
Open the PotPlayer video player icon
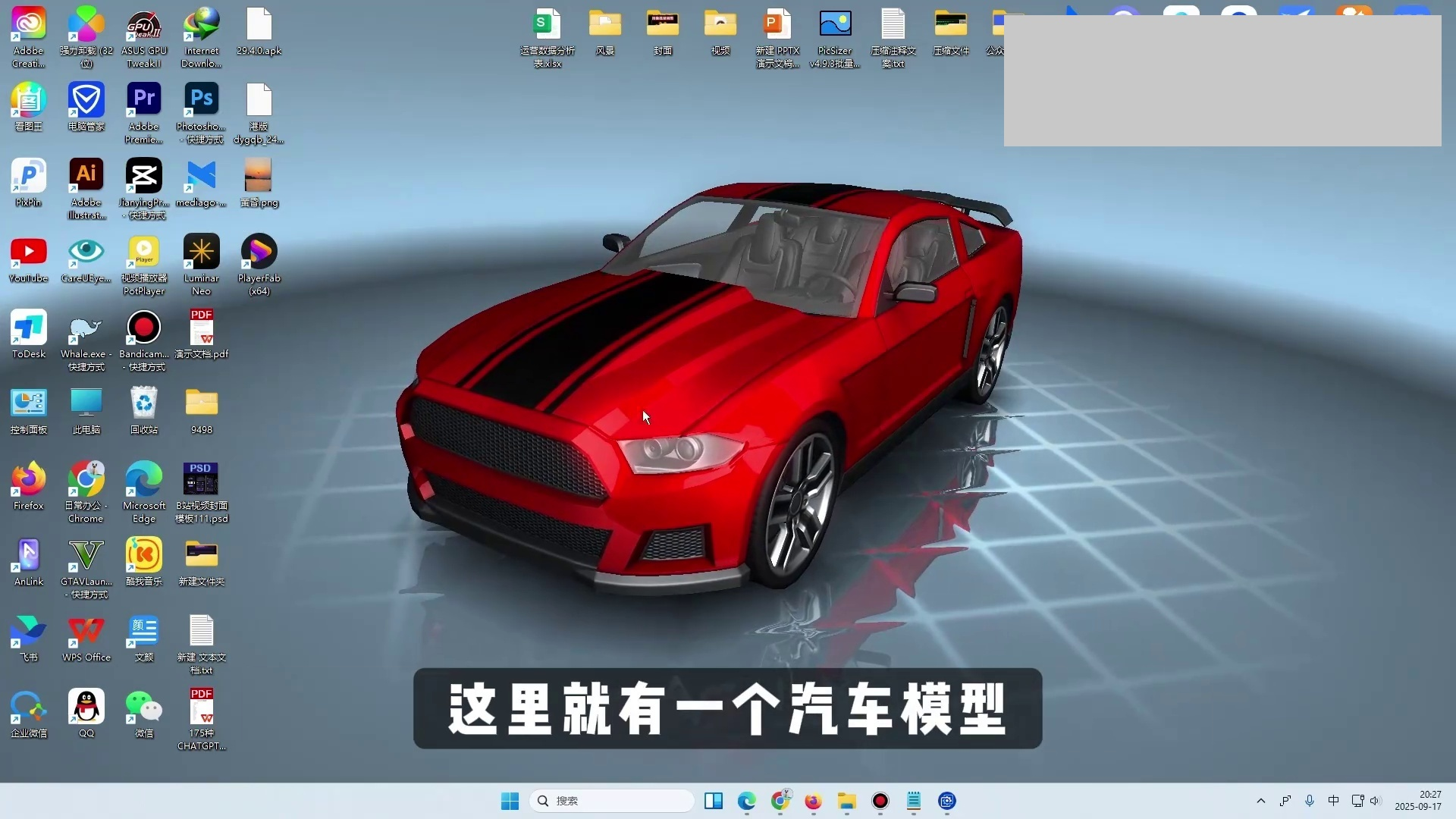pos(143,252)
